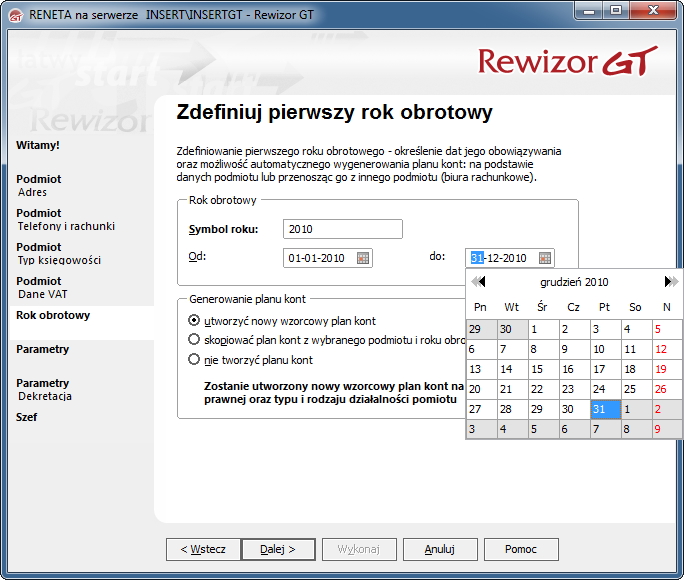The height and width of the screenshot is (580, 684).
Task: Click the Rewizor GT app icon in title bar
Action: coord(14,13)
